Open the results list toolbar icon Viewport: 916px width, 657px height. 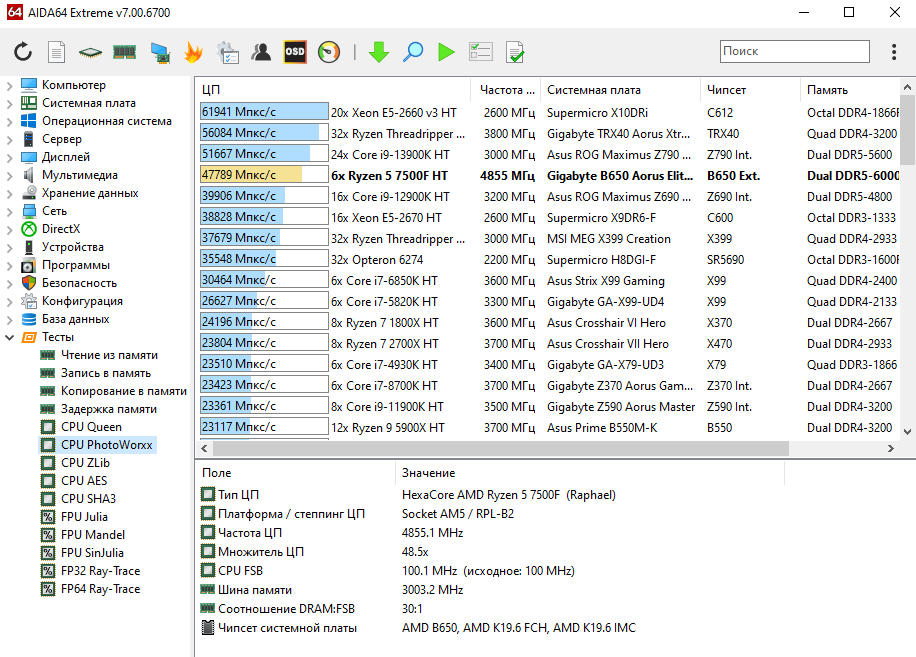(481, 52)
